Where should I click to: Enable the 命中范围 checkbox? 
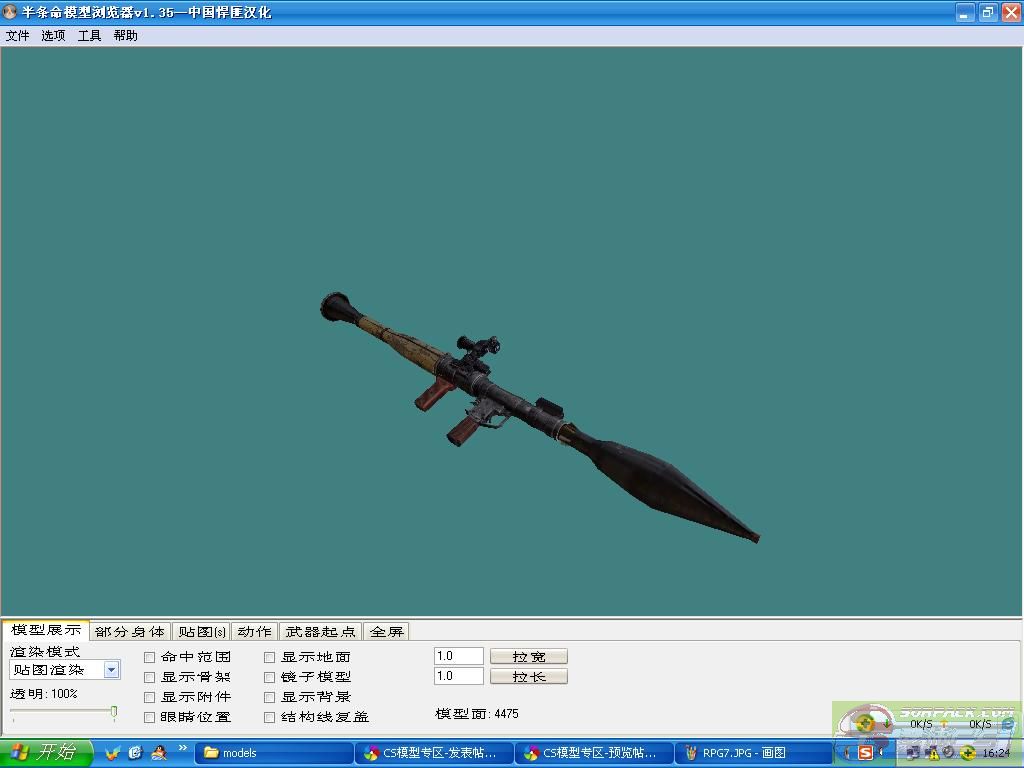150,657
